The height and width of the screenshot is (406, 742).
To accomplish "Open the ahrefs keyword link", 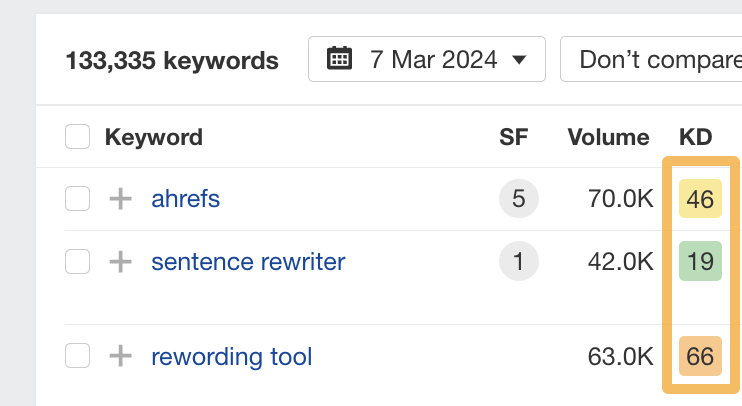I will [185, 199].
